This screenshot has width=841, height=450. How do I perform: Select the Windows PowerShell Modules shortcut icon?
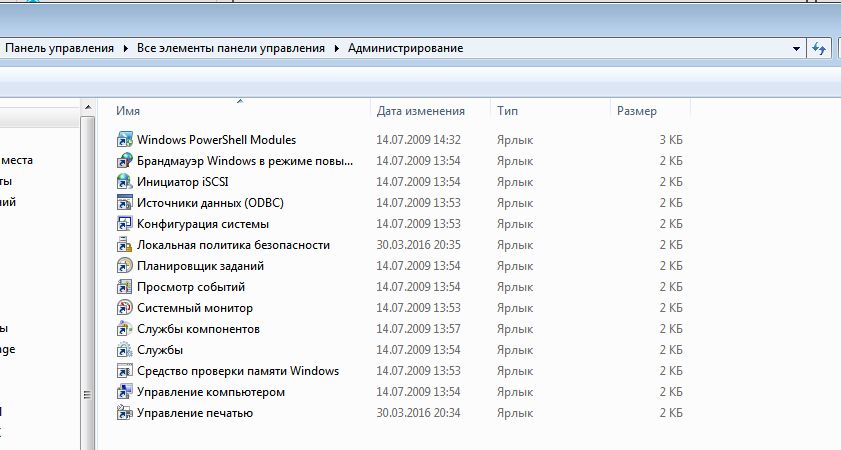tap(124, 139)
